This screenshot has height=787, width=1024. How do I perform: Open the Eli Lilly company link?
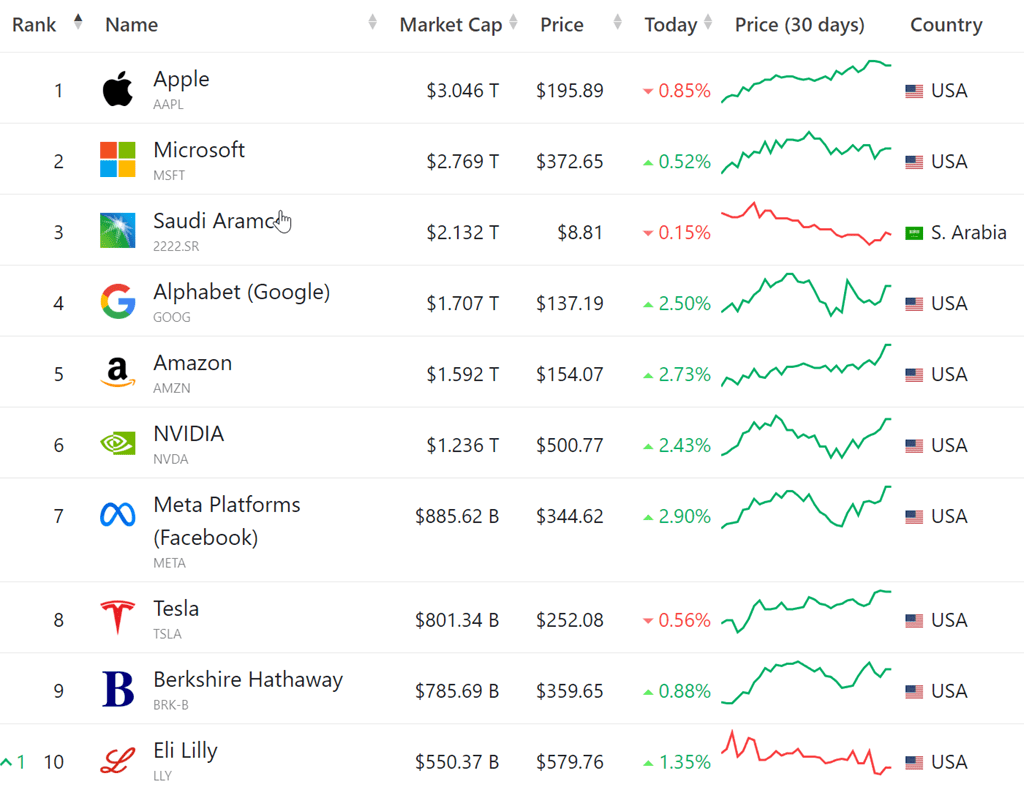tap(185, 751)
